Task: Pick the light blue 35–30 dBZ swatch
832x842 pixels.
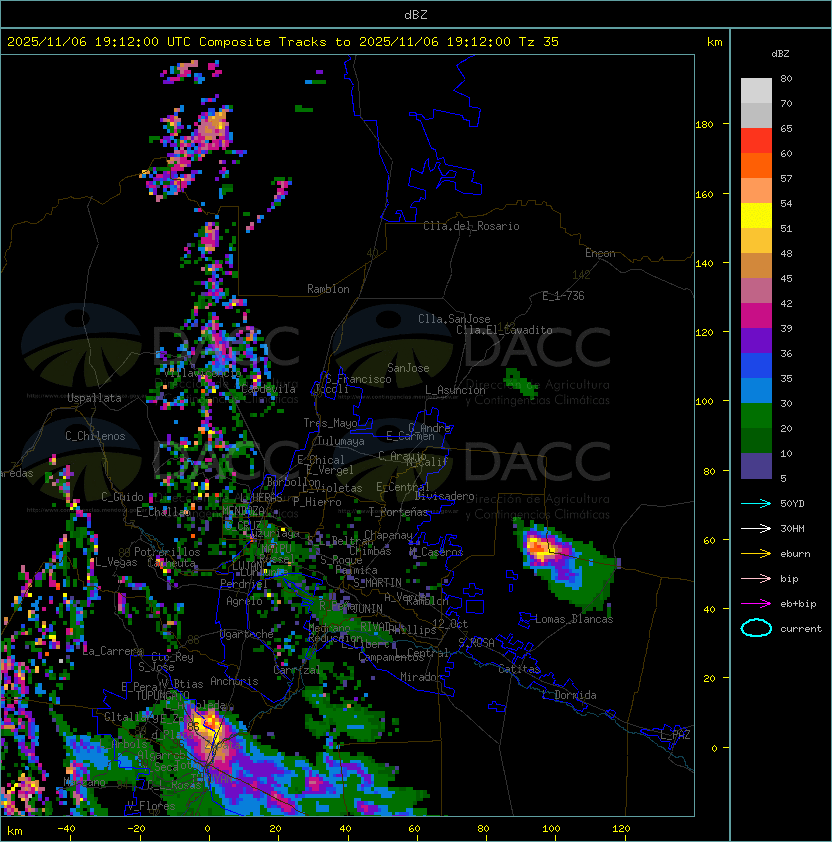Action: (x=756, y=391)
